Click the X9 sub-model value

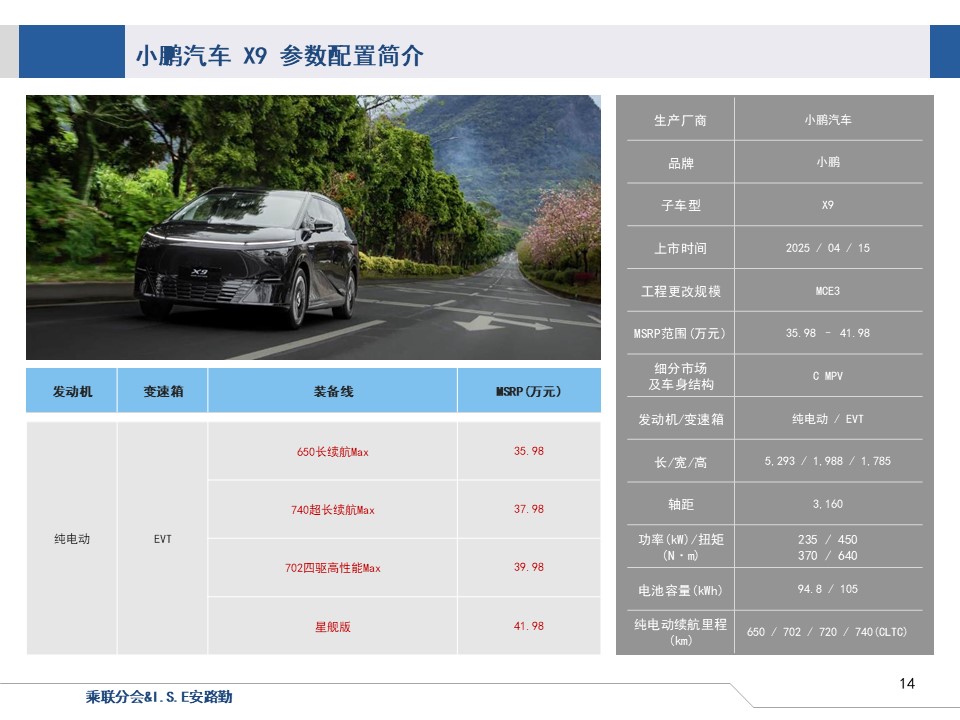coord(828,205)
